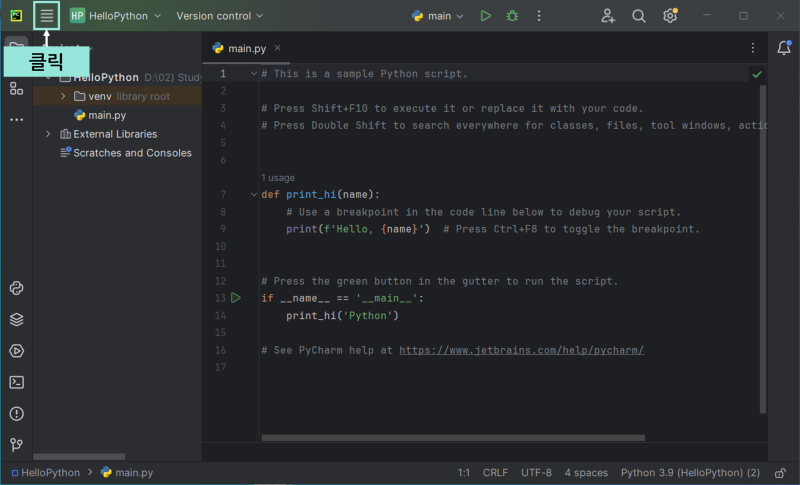This screenshot has width=800, height=485.
Task: Open Code With Me user icon
Action: [608, 16]
